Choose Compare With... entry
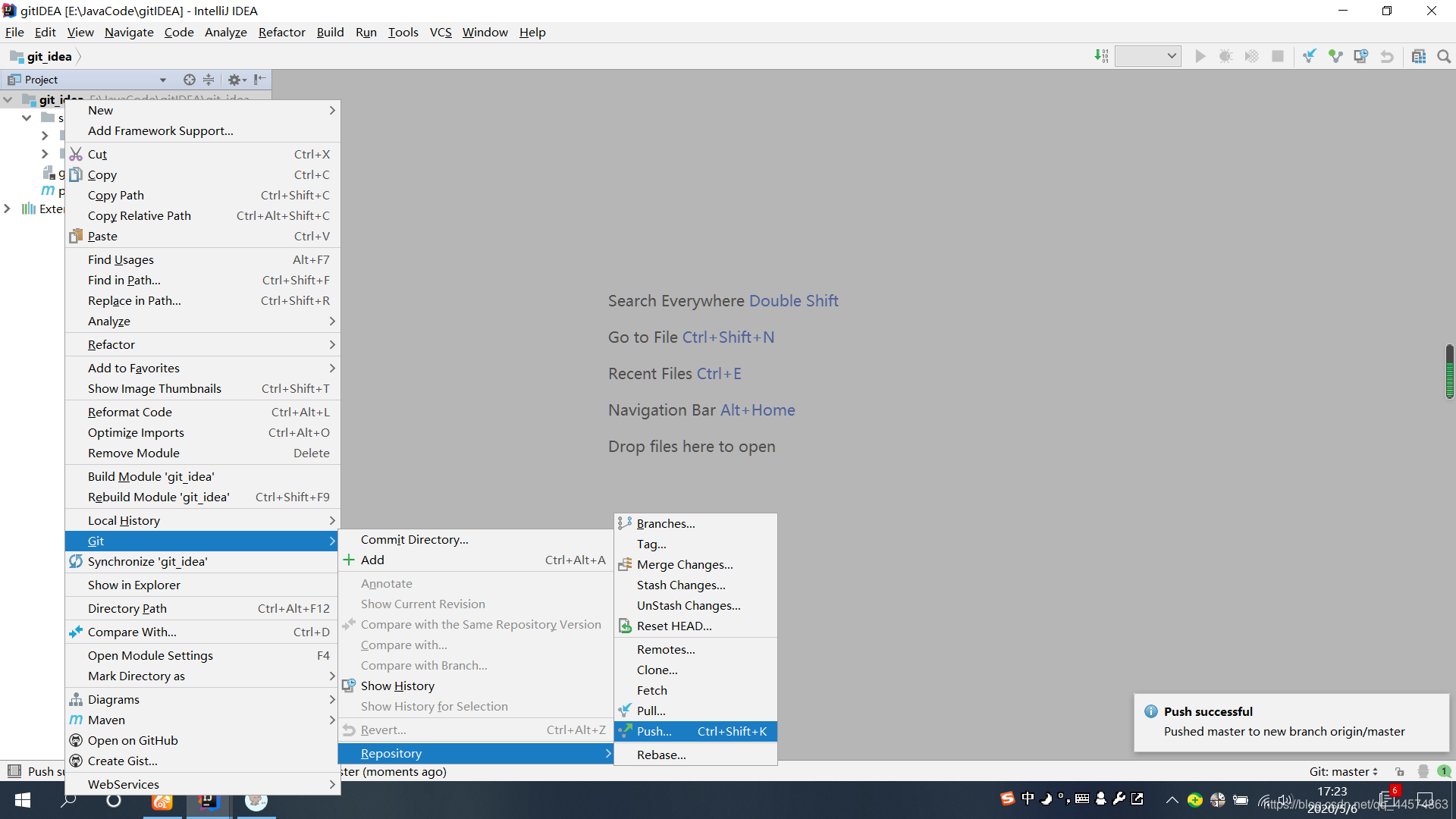This screenshot has width=1456, height=819. [x=202, y=632]
